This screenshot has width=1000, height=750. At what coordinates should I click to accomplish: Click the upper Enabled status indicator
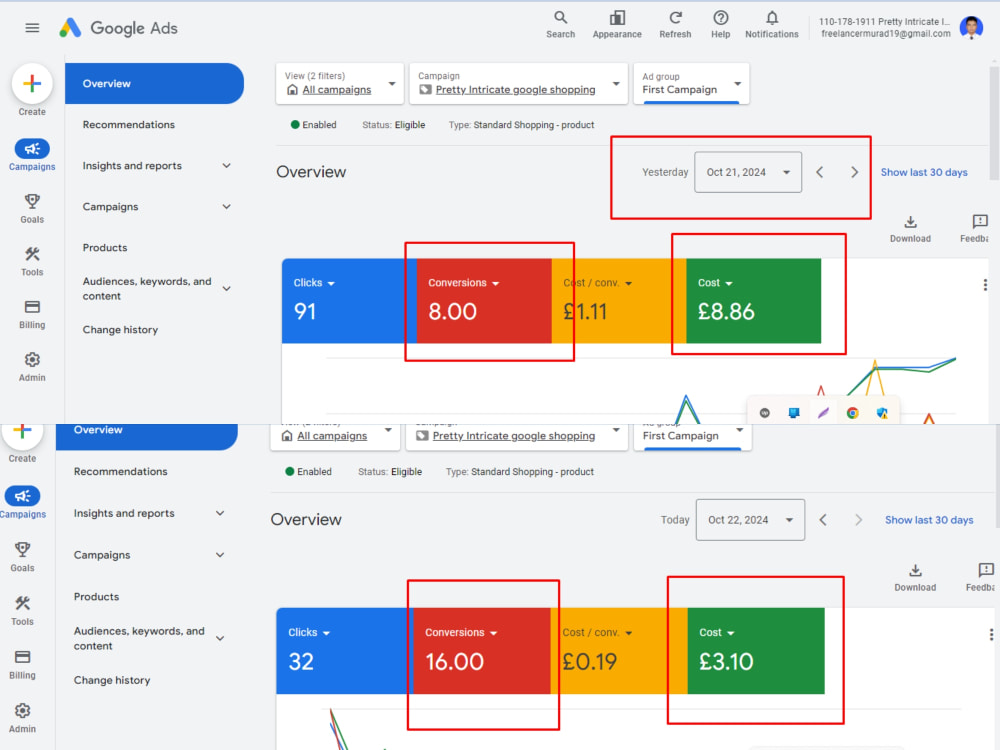pyautogui.click(x=313, y=125)
